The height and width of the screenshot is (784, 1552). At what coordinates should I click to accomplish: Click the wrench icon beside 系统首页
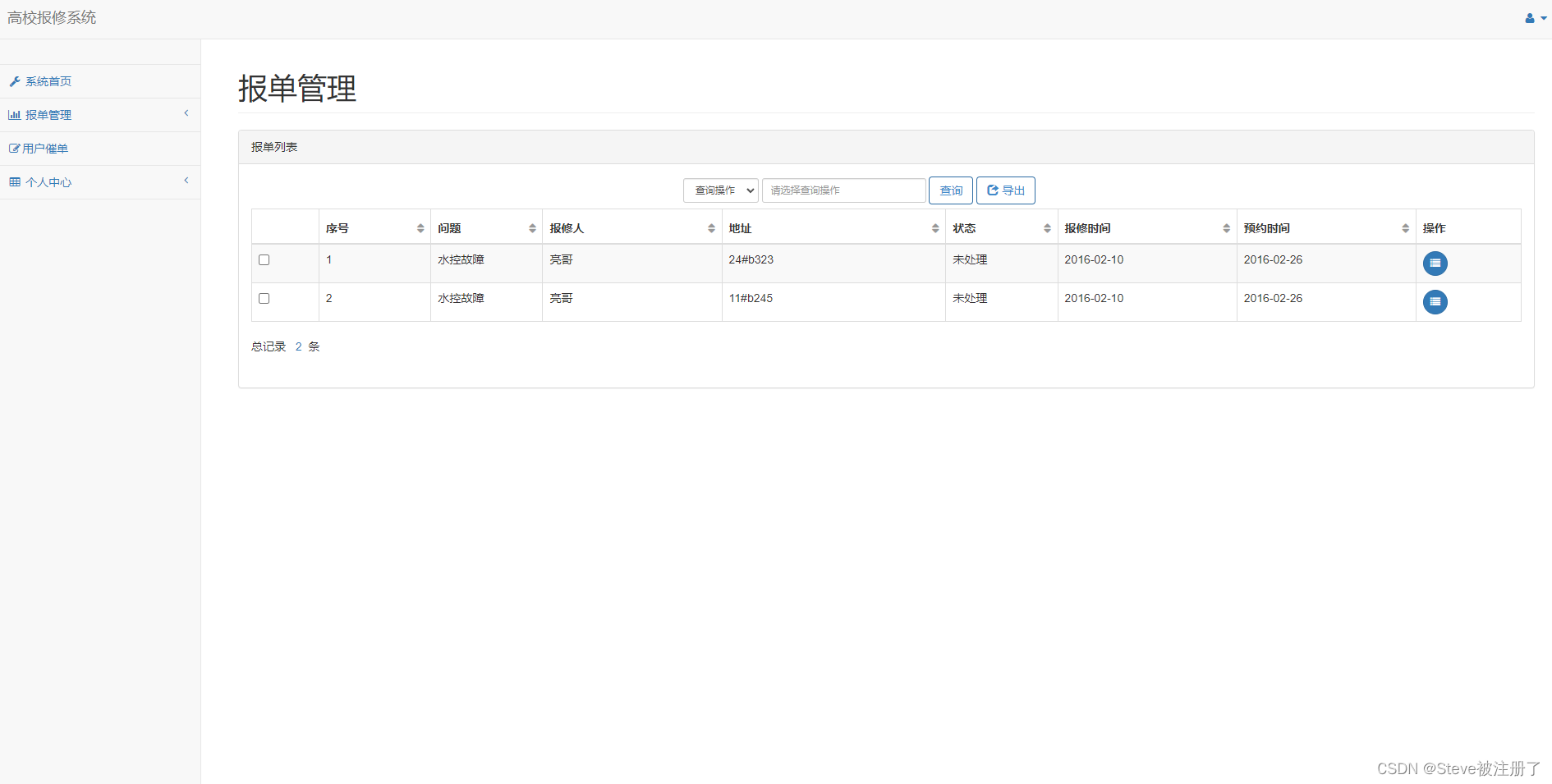click(14, 81)
